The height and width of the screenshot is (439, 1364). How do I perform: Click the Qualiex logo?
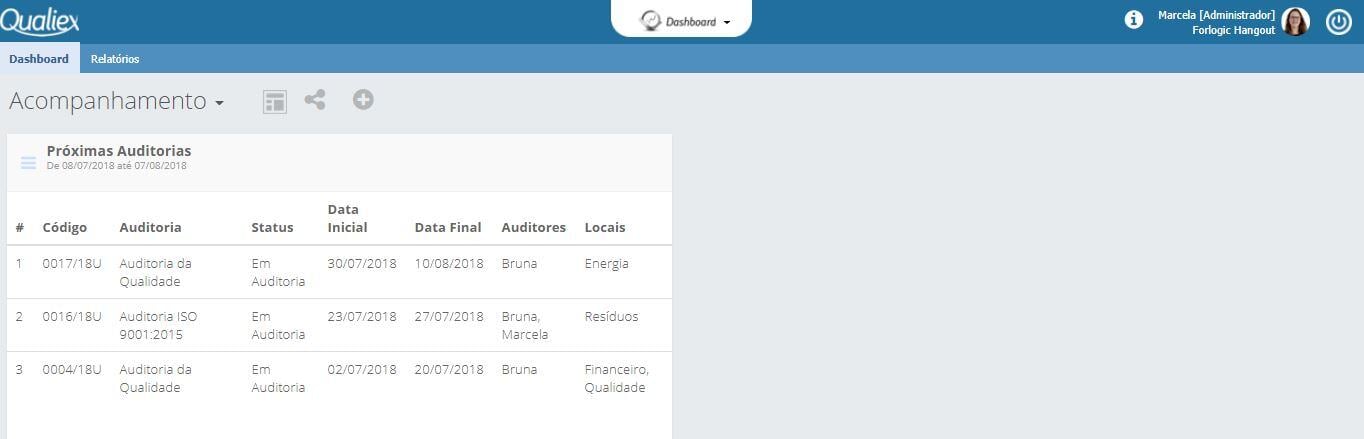pos(40,21)
